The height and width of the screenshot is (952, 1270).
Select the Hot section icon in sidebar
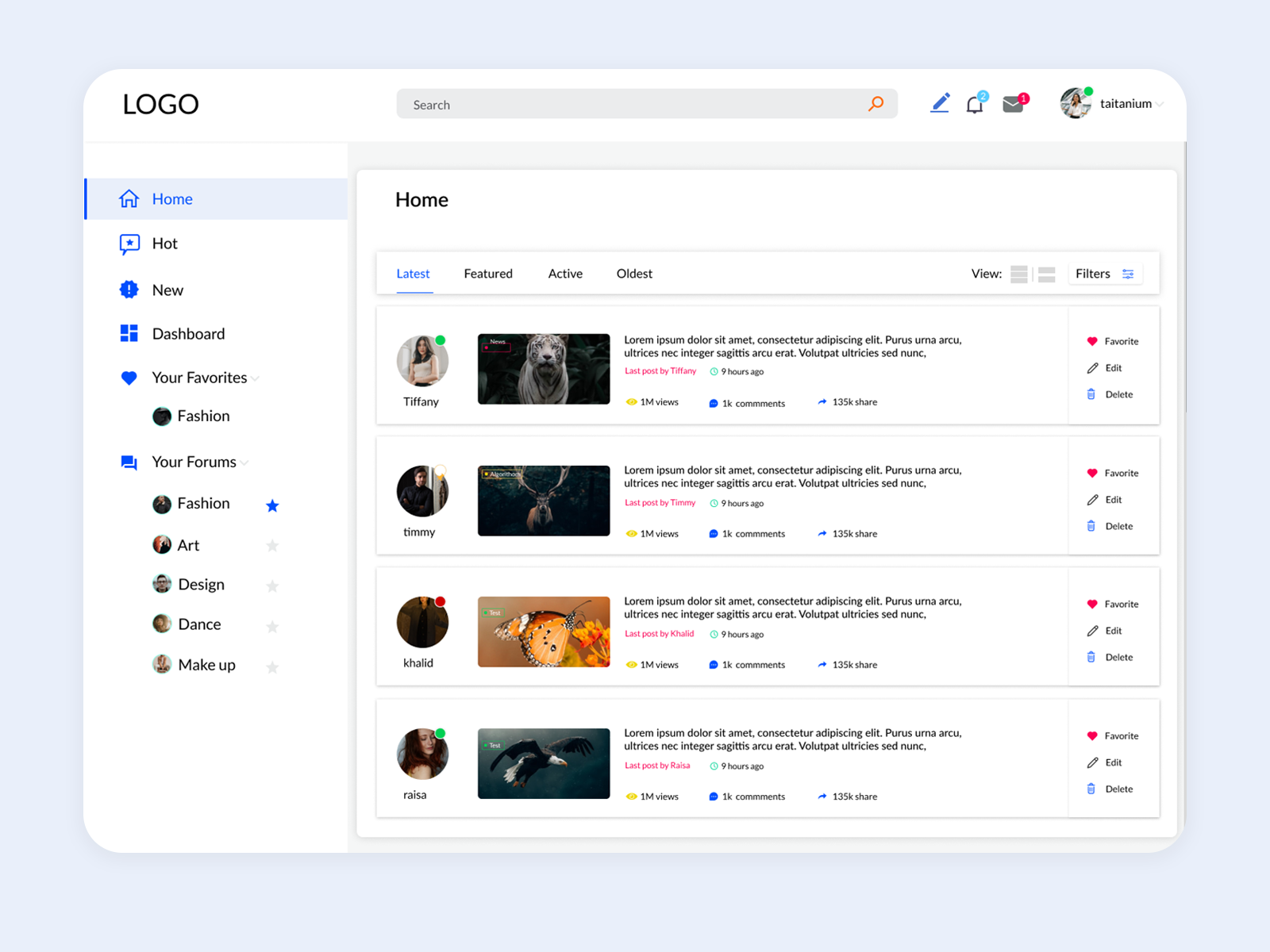(128, 244)
